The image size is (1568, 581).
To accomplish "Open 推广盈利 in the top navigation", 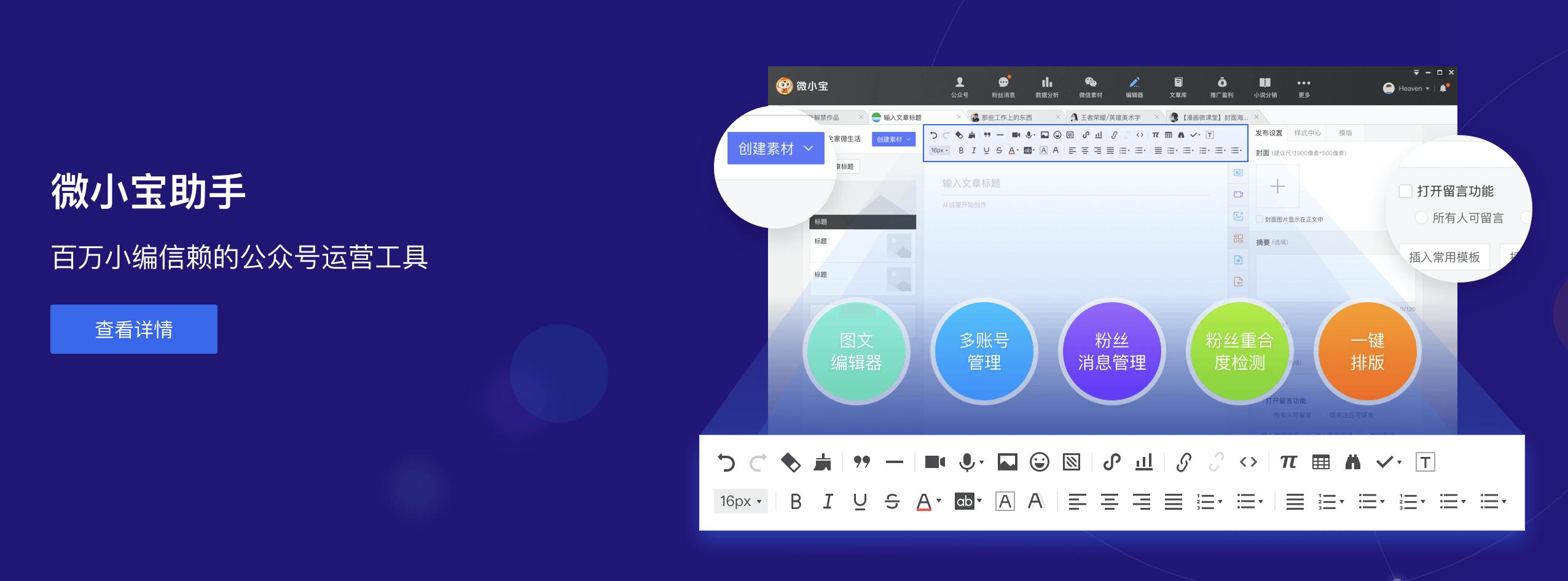I will pyautogui.click(x=1221, y=87).
